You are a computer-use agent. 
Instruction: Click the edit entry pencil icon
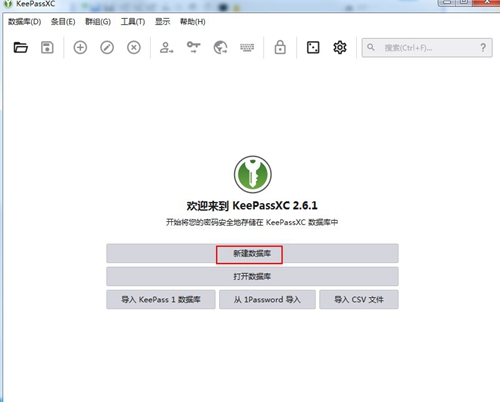click(x=107, y=48)
